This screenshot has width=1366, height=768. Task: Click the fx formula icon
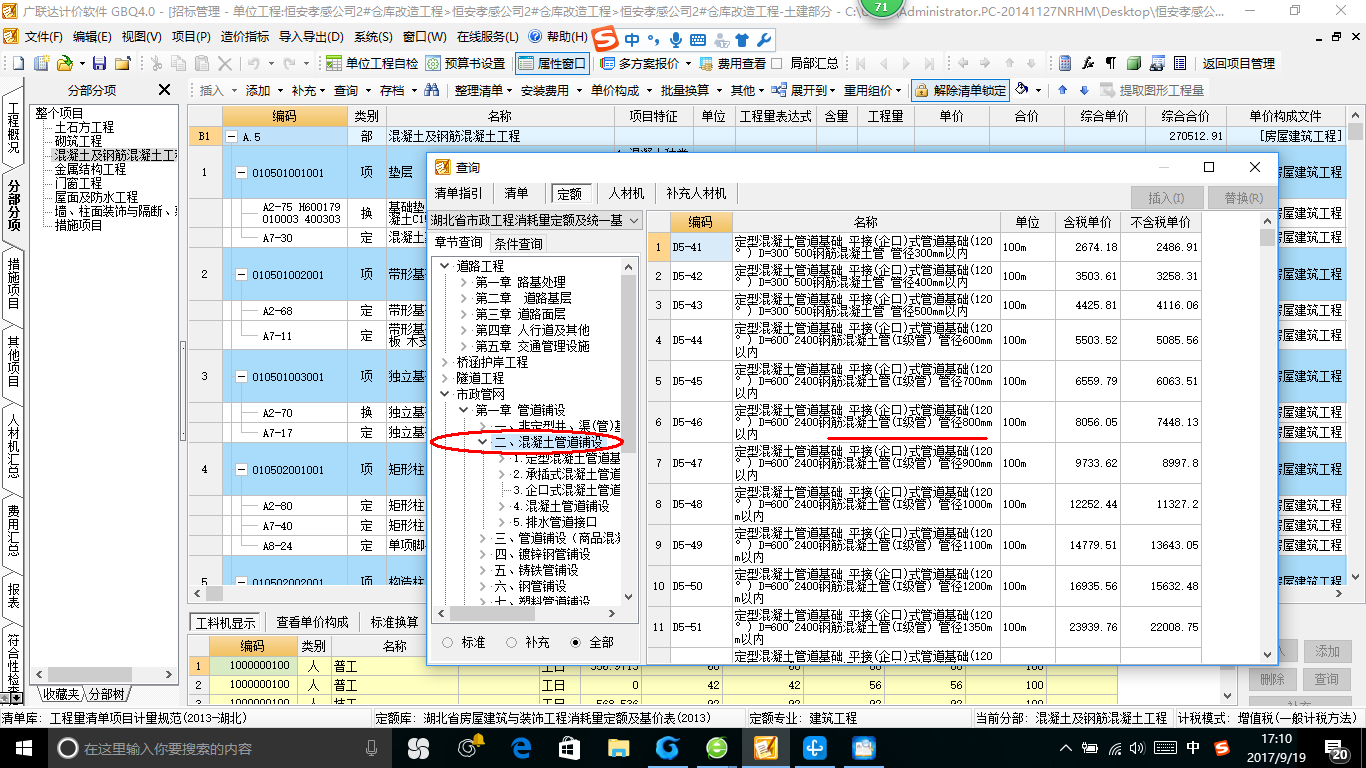point(1088,63)
